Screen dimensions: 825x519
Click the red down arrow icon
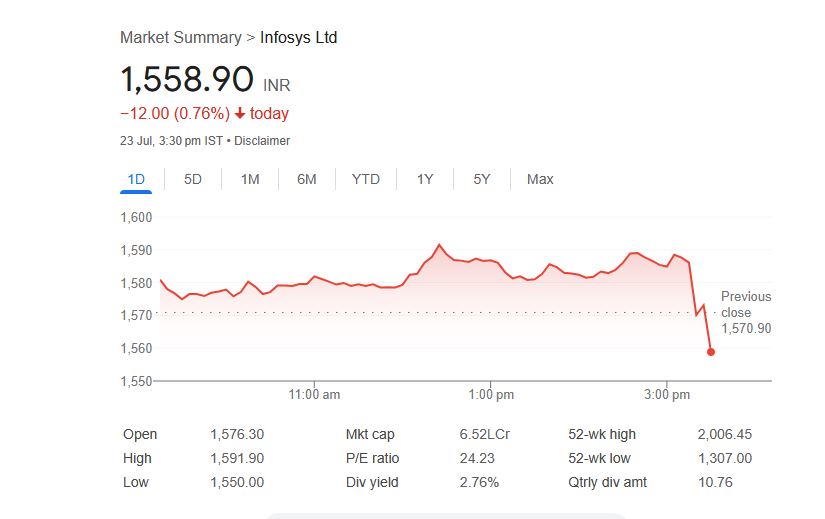click(240, 114)
